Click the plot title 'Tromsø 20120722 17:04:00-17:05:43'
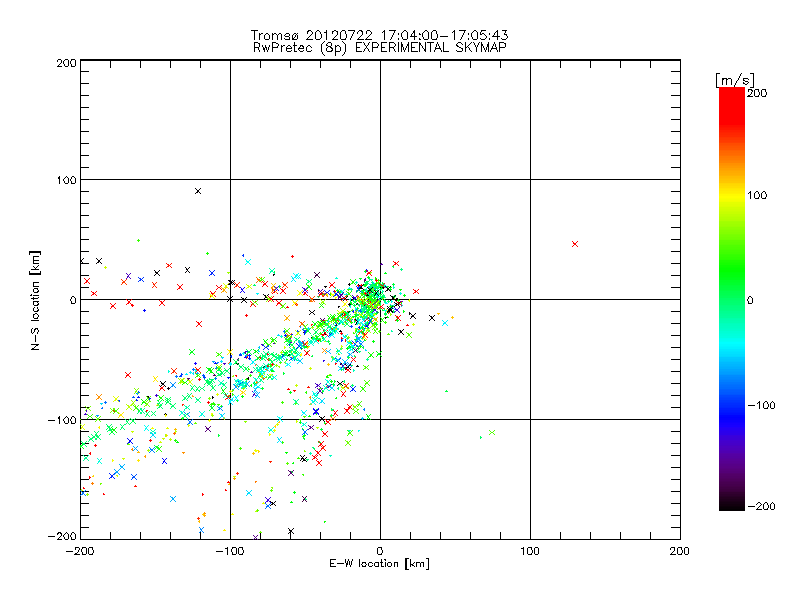Screen dimensions: 800x600 (x=379, y=35)
